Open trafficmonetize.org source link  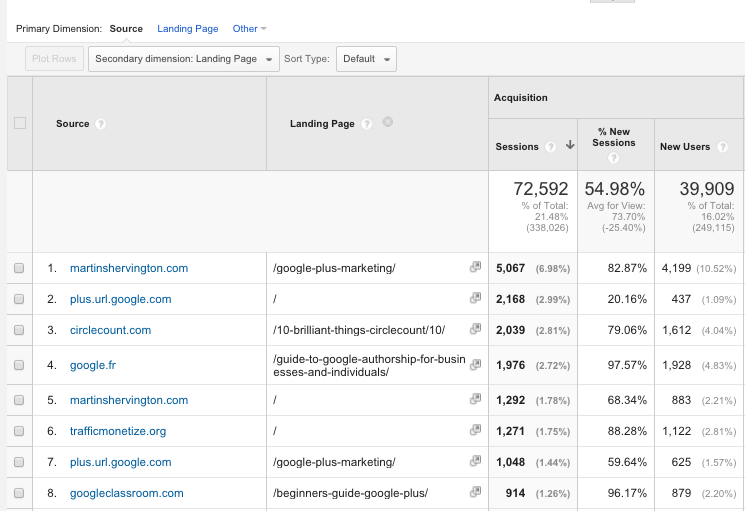118,431
